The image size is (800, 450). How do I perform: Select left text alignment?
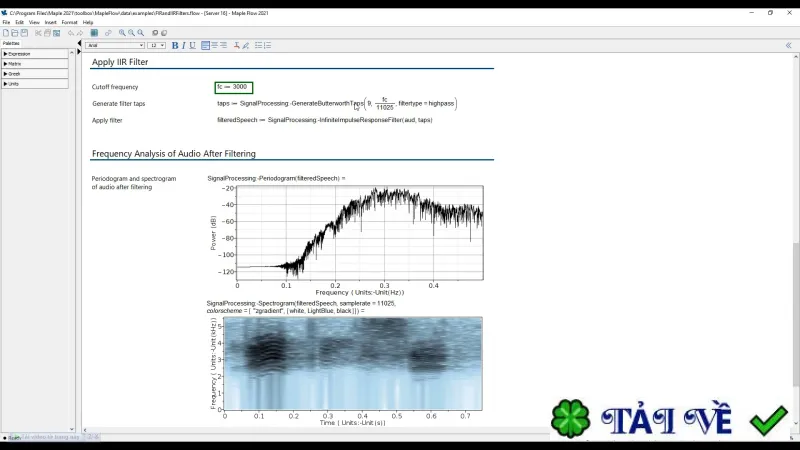click(205, 45)
